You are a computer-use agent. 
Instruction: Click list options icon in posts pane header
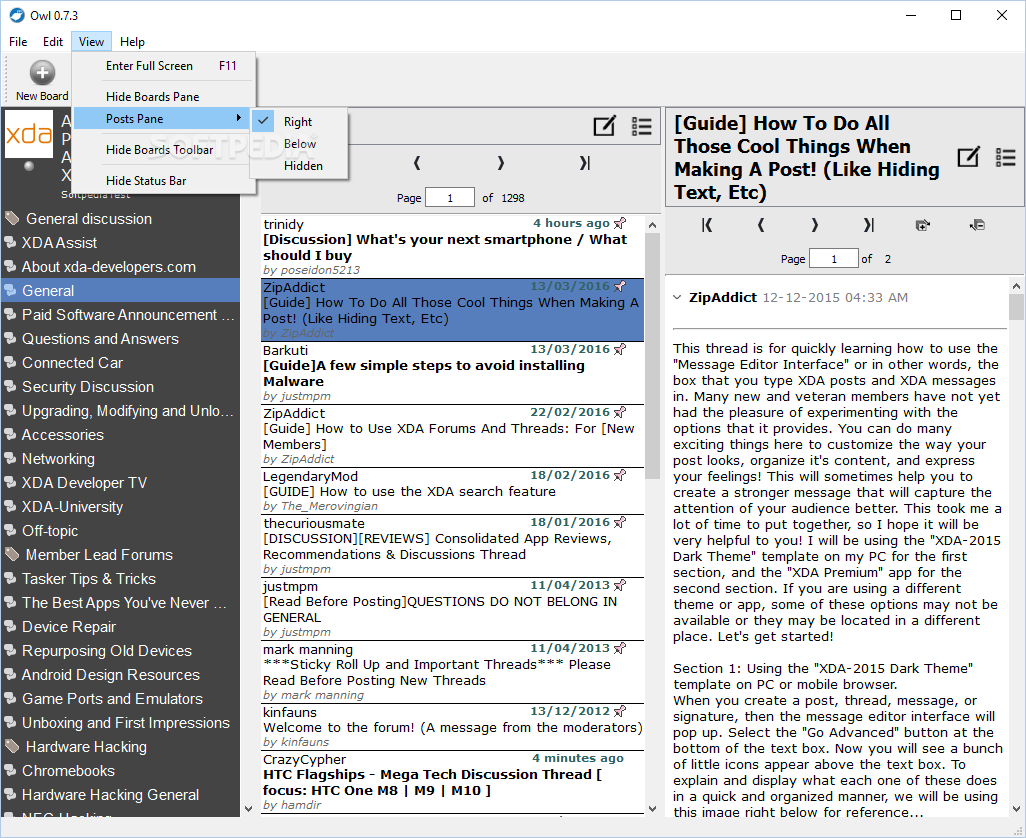(x=1005, y=157)
